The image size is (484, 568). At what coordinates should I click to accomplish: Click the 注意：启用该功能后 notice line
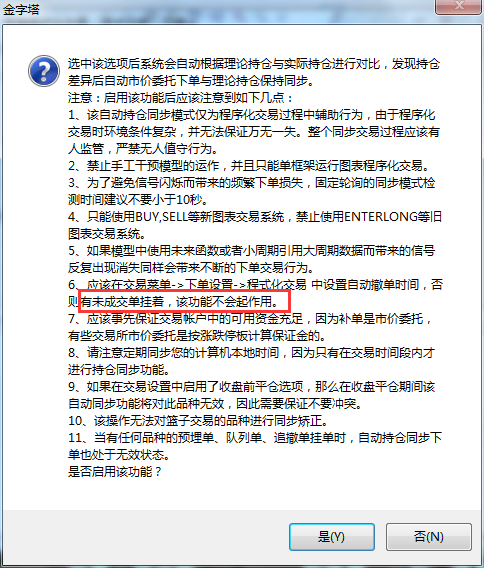click(180, 97)
